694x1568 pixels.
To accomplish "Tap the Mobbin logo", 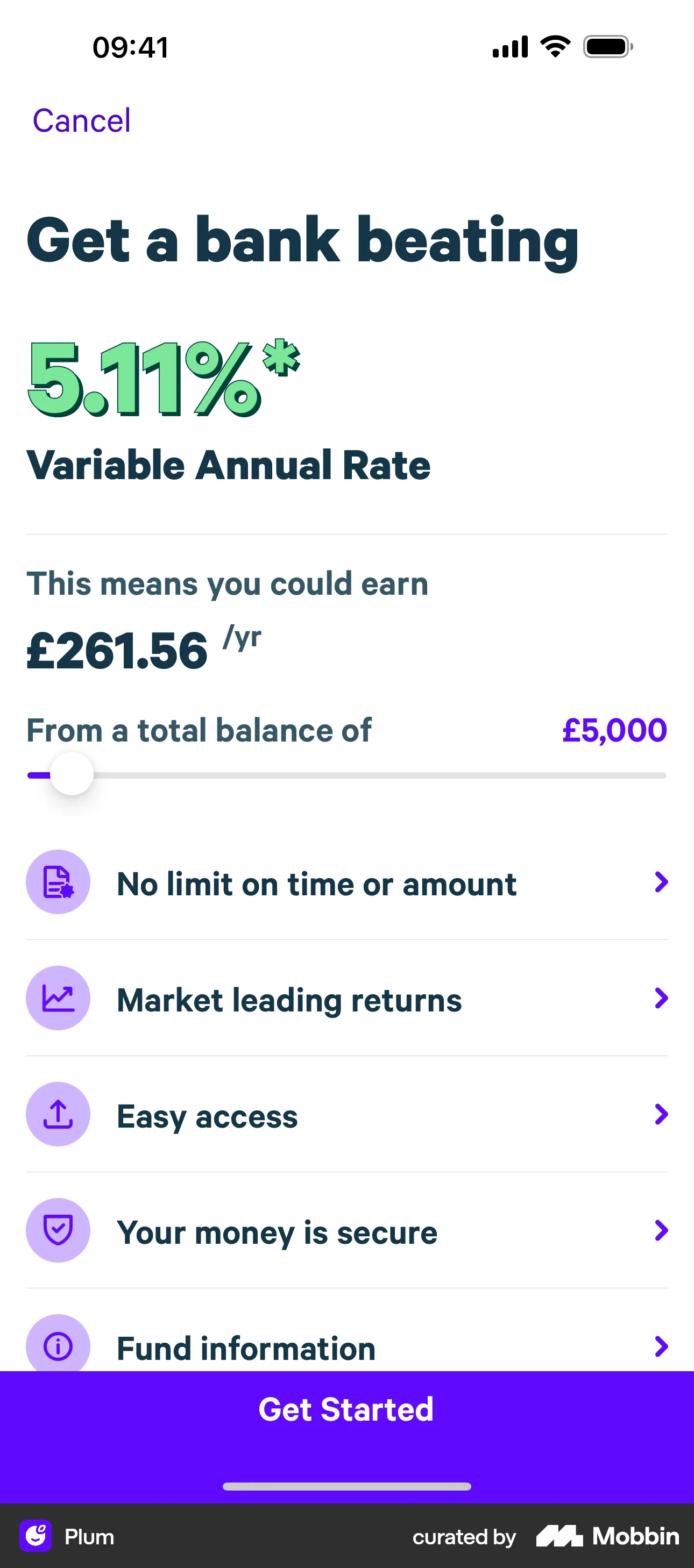I will click(x=607, y=1536).
